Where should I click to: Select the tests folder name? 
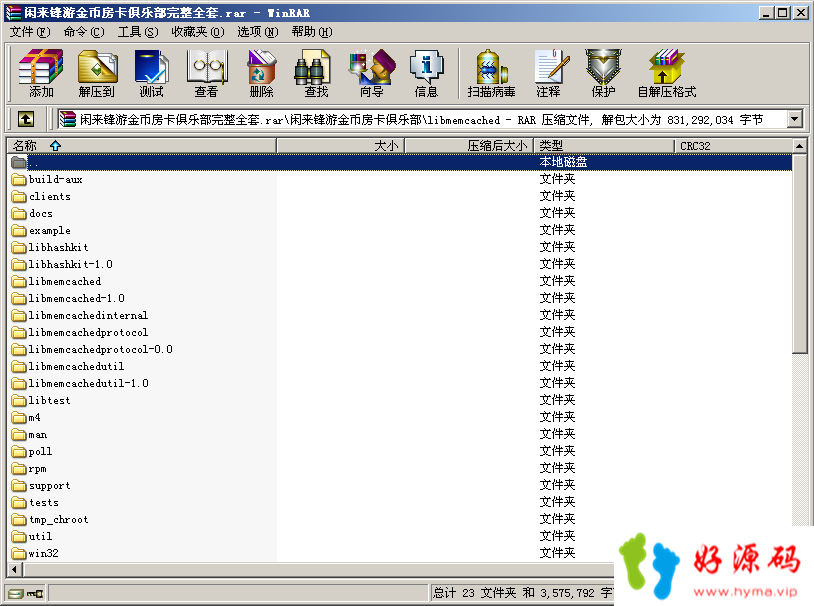[44, 503]
